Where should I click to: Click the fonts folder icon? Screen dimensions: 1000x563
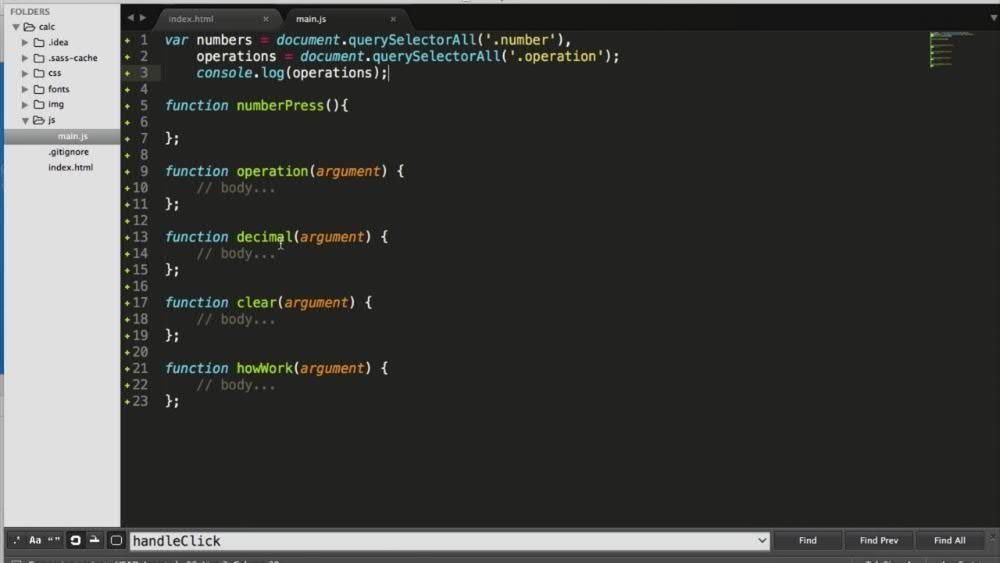pos(39,89)
